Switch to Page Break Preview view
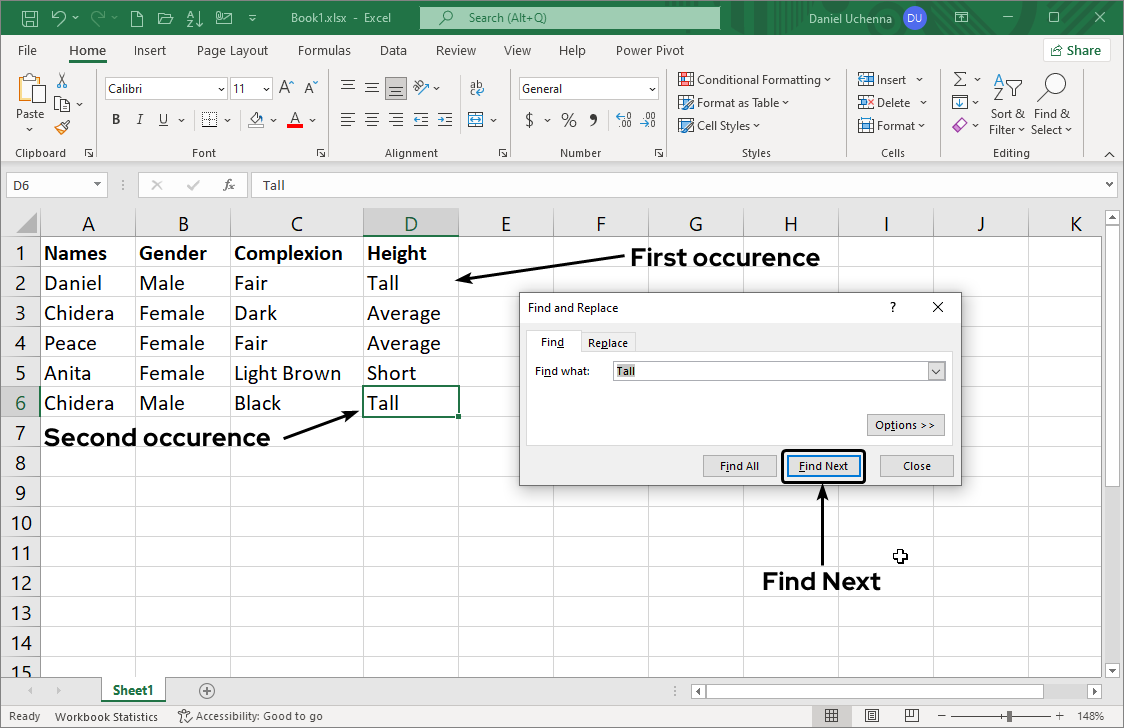 913,716
